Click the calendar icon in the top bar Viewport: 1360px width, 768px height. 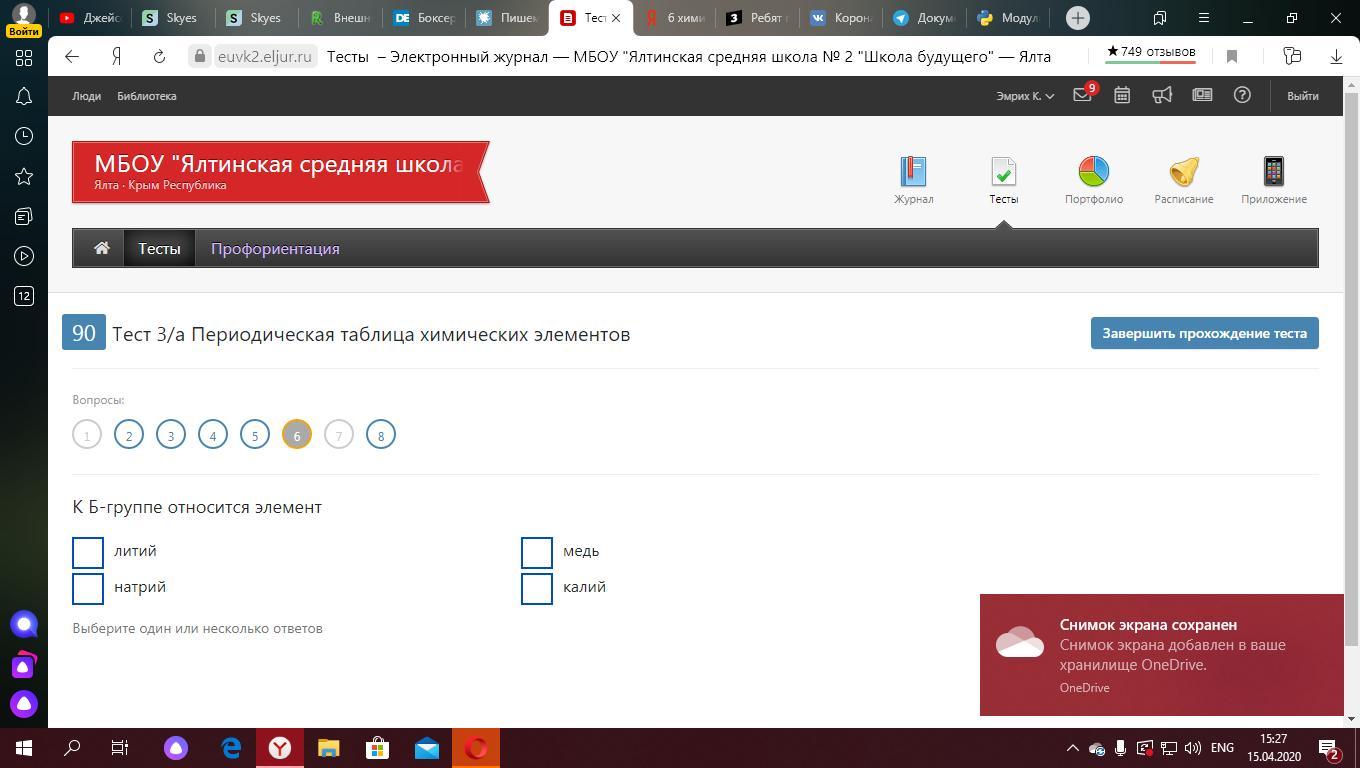point(1122,95)
